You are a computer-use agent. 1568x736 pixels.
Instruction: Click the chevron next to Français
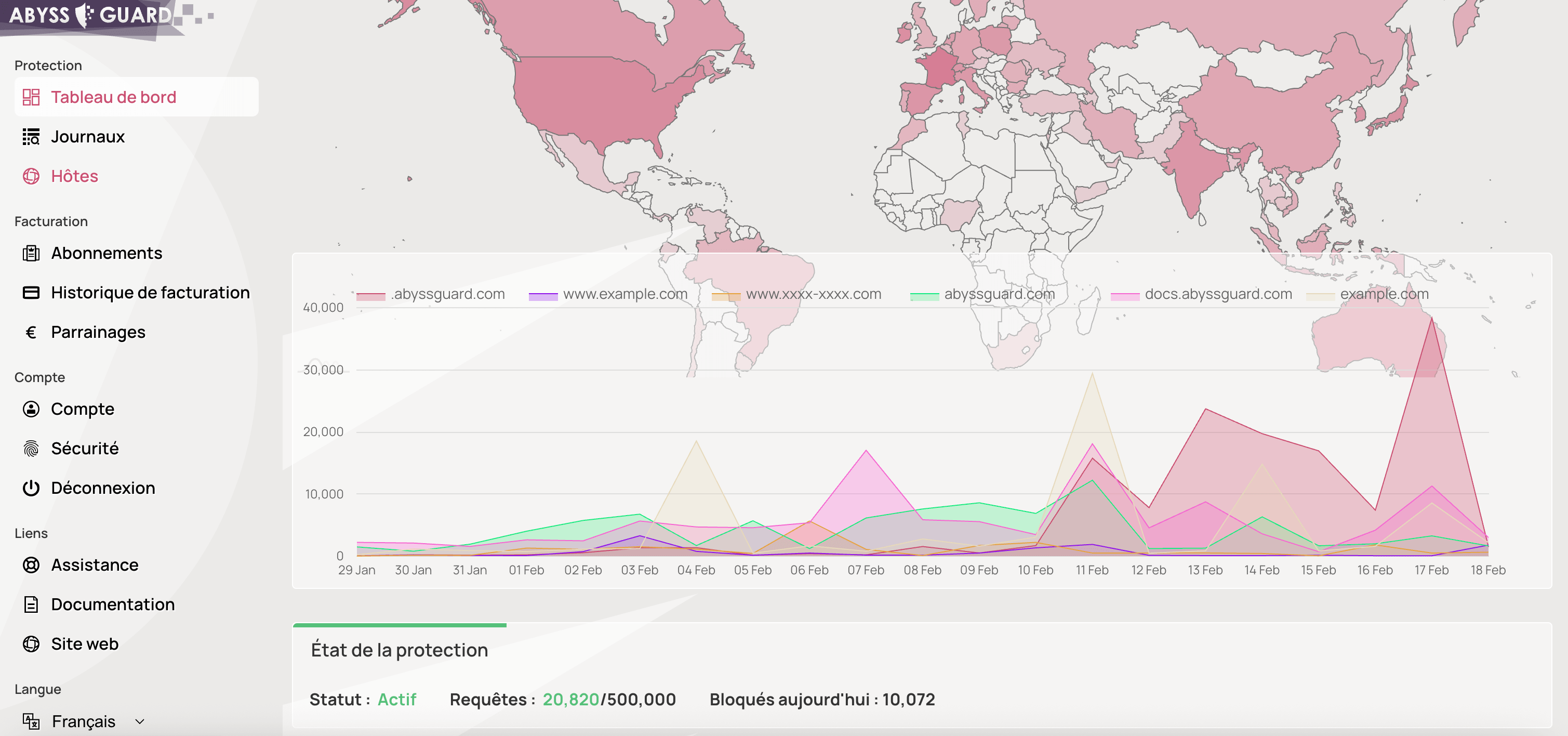click(140, 721)
